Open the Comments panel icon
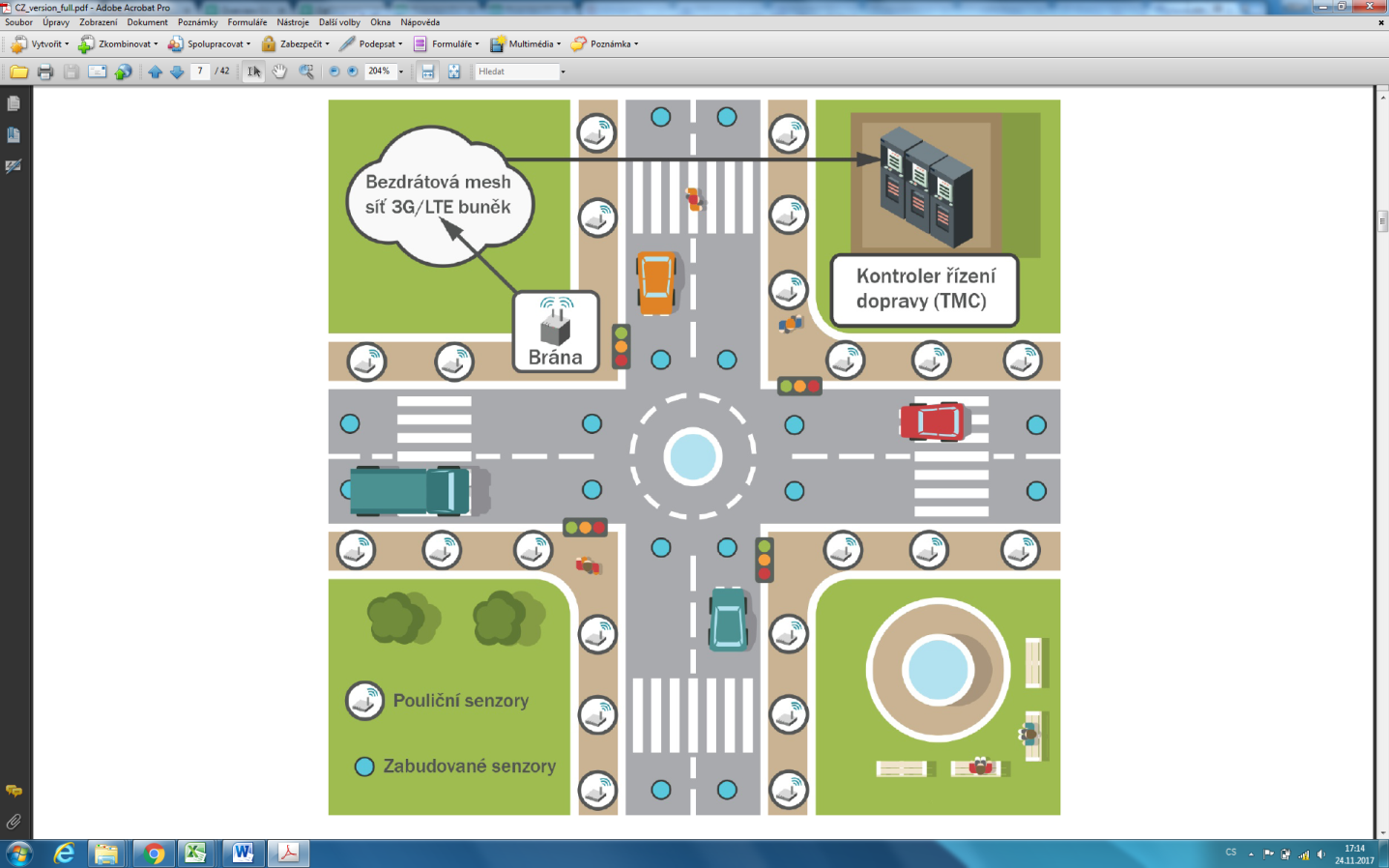 click(x=14, y=791)
